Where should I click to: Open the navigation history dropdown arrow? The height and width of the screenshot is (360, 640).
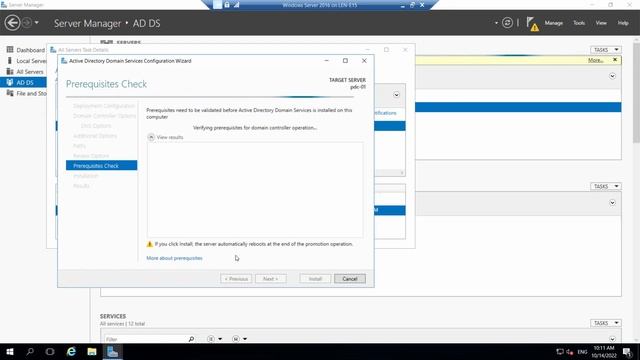37,22
